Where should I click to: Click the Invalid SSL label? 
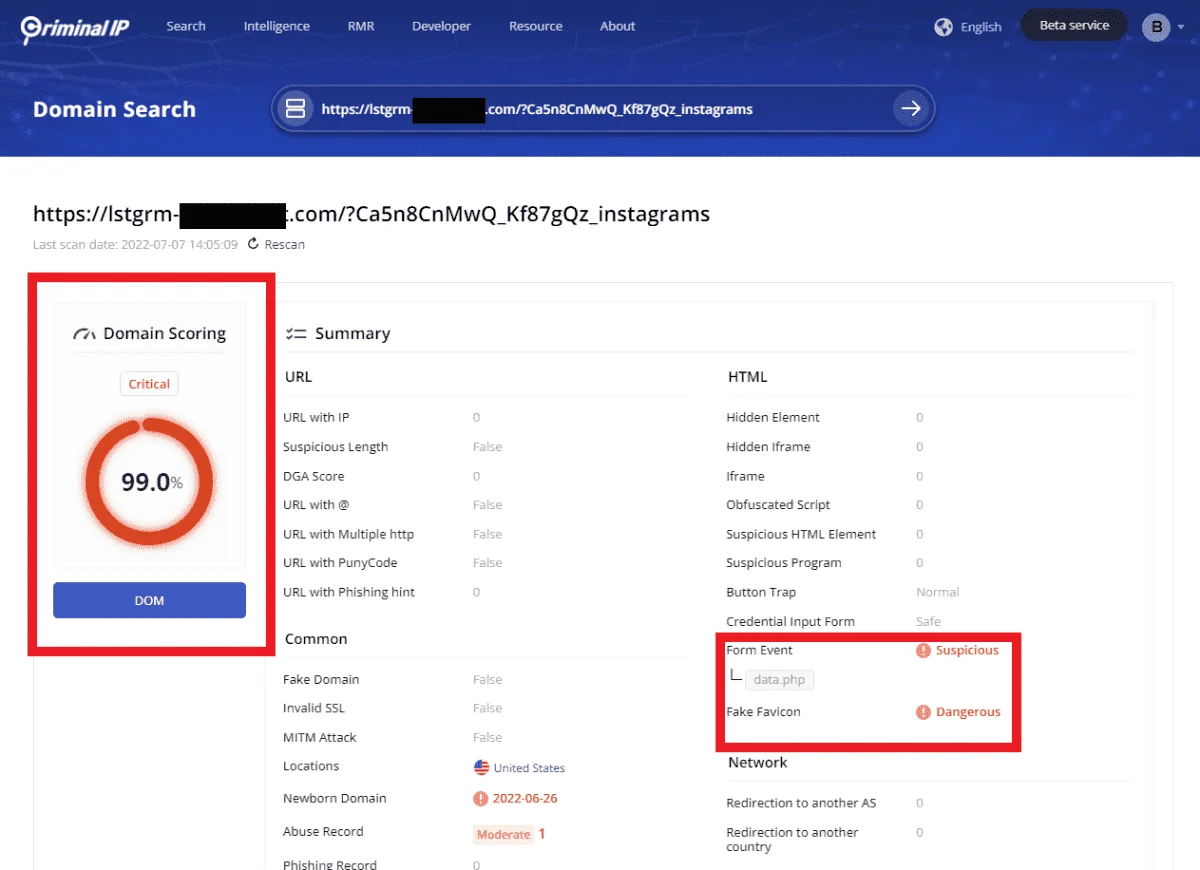tap(313, 708)
